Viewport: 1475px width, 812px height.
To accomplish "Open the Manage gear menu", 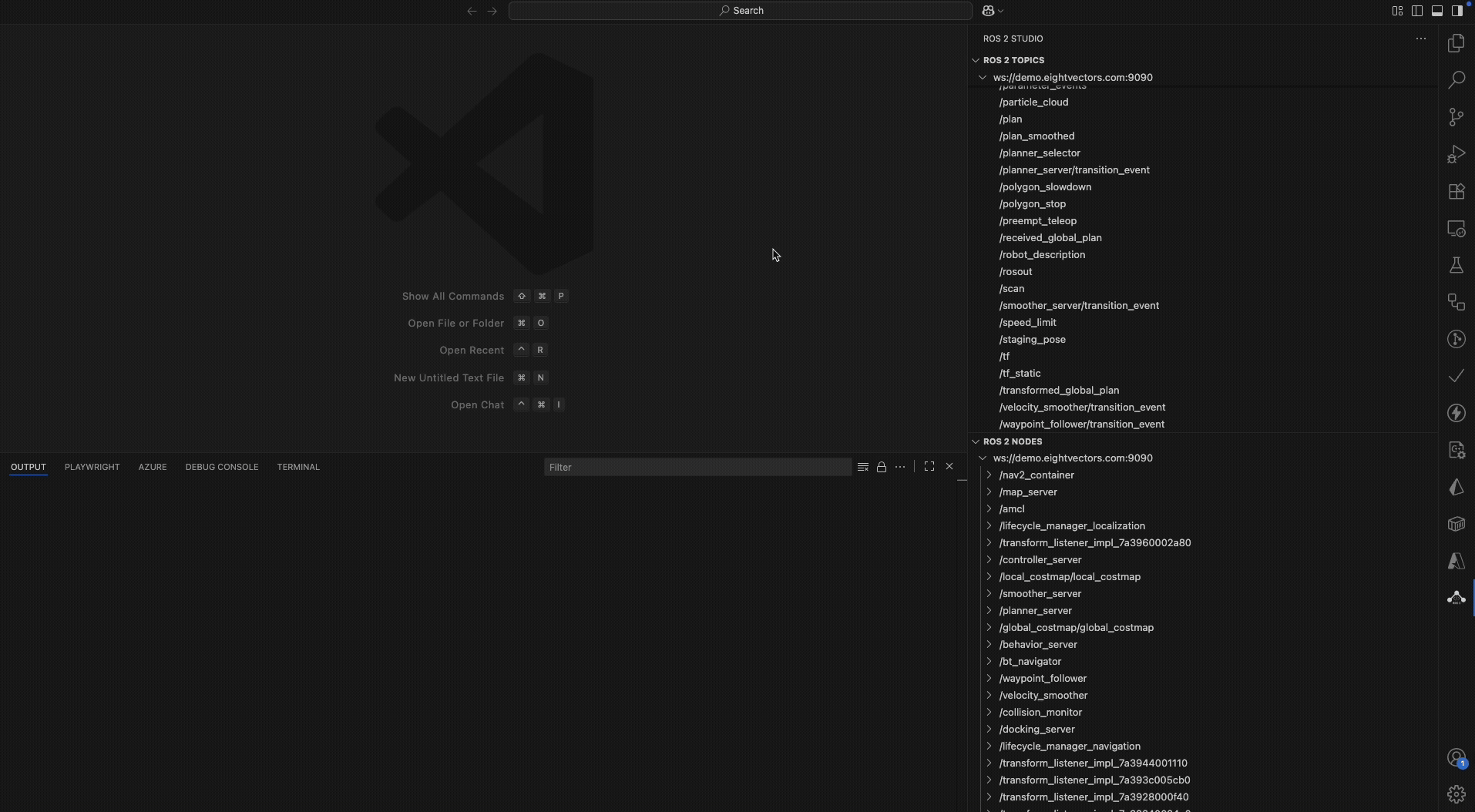I will point(1456,794).
